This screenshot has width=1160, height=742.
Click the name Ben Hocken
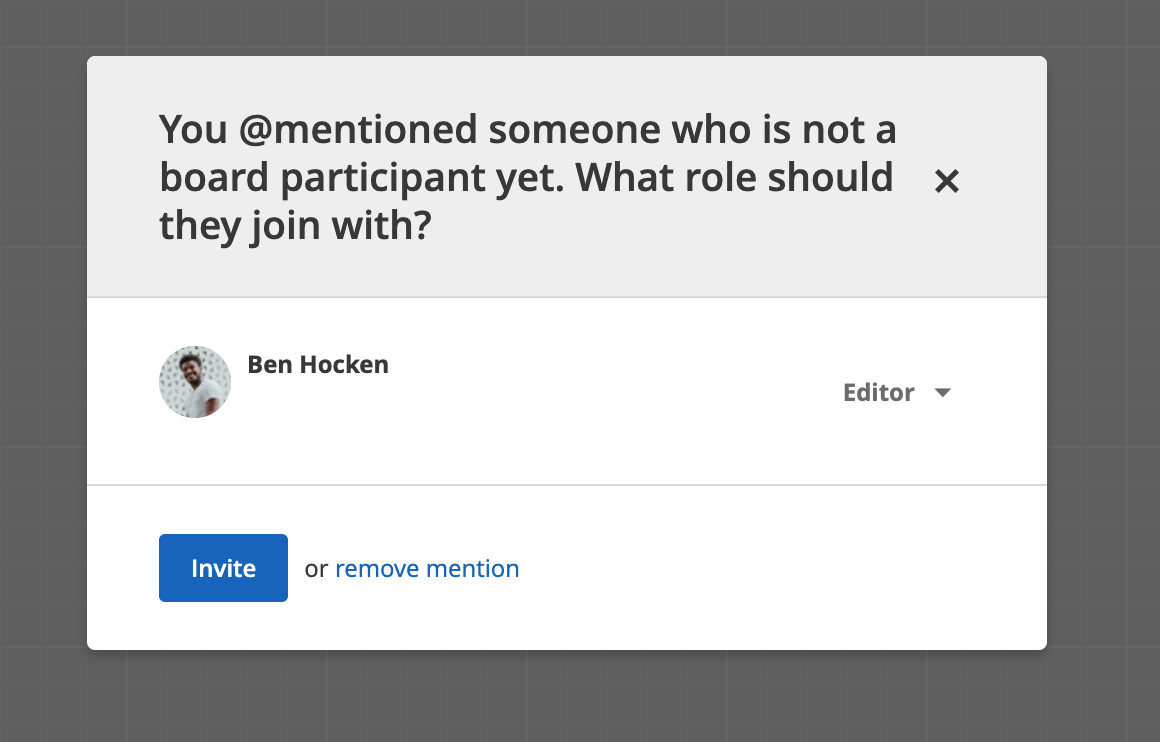coord(317,365)
